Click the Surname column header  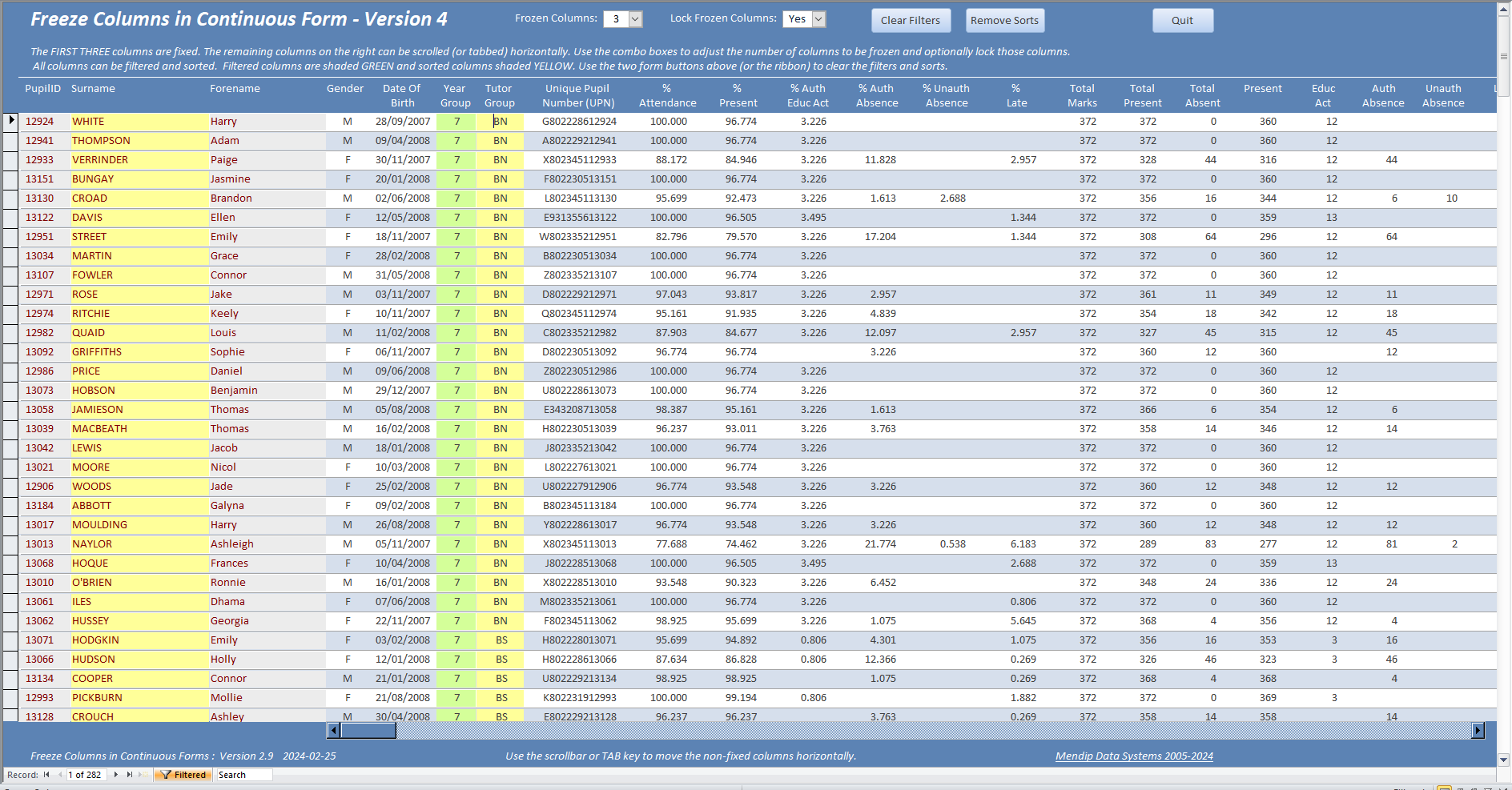pos(93,89)
